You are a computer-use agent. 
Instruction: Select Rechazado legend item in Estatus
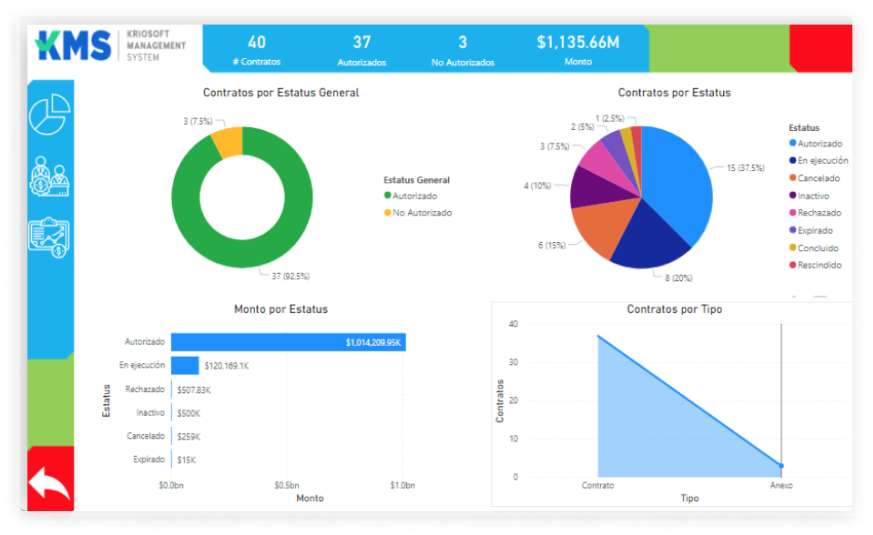(819, 213)
